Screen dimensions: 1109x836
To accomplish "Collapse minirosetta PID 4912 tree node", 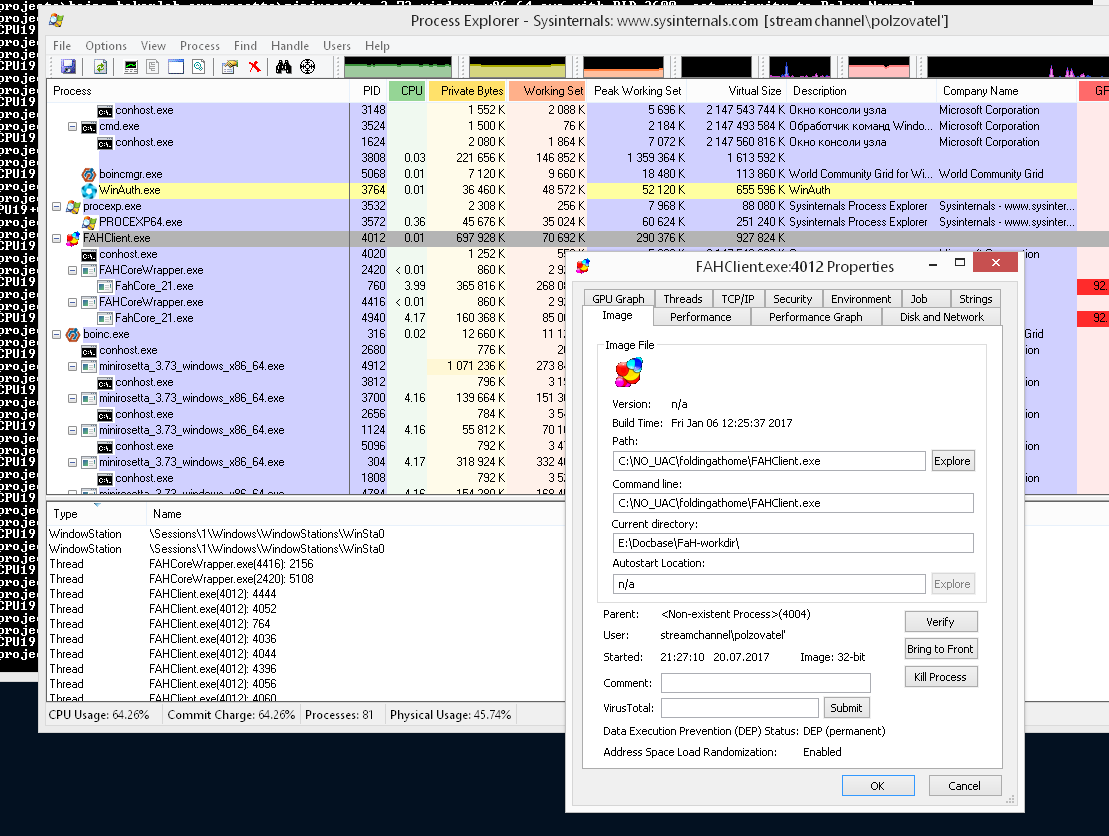I will tap(72, 366).
